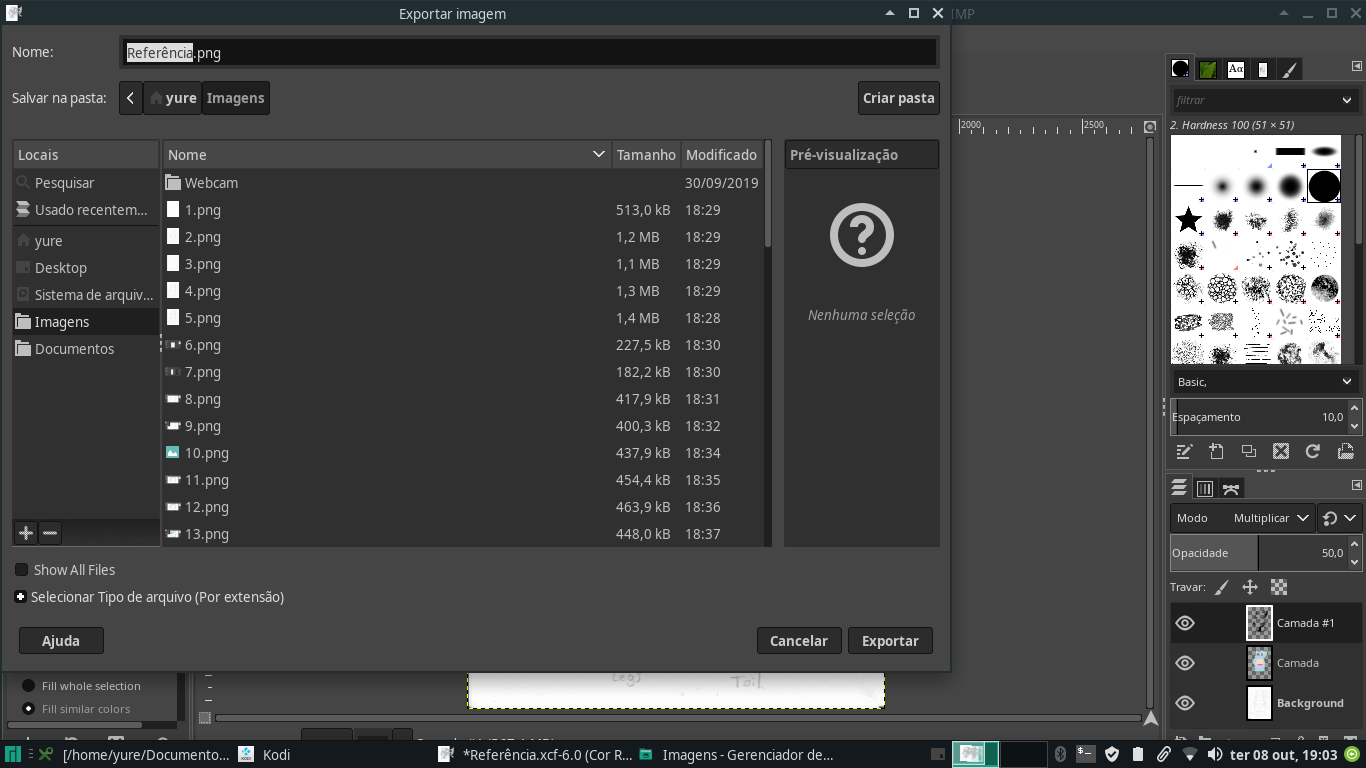The height and width of the screenshot is (768, 1366).
Task: Toggle lock pixels brush icon
Action: click(1222, 587)
